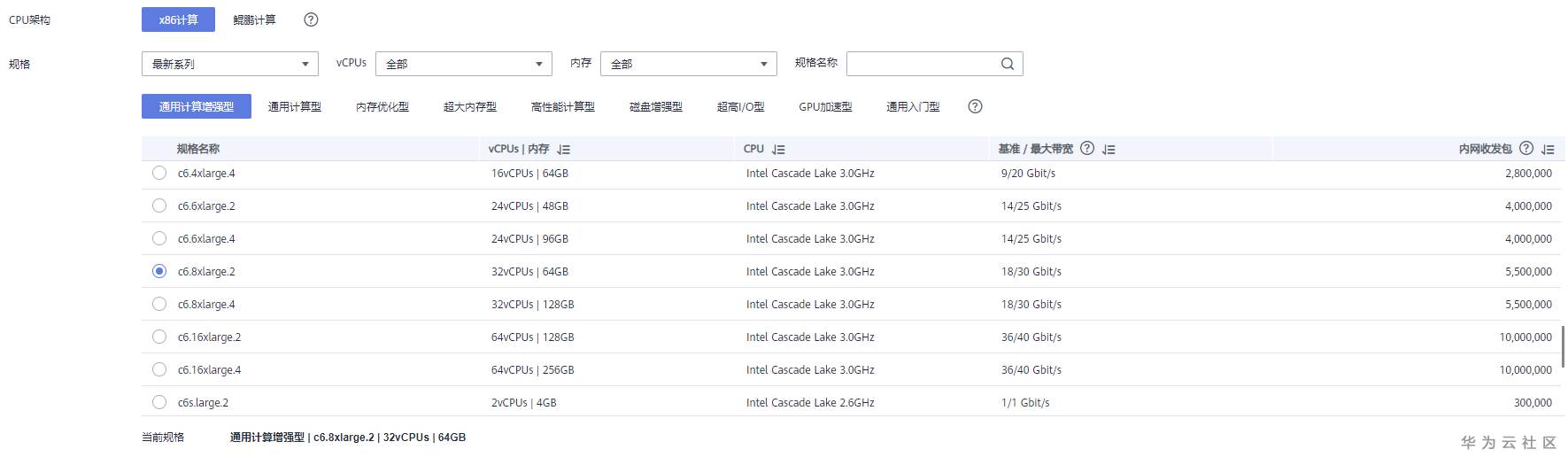Click the help icon after 通用入门型 tab
Screen dimensions: 1568x465
[x=975, y=106]
